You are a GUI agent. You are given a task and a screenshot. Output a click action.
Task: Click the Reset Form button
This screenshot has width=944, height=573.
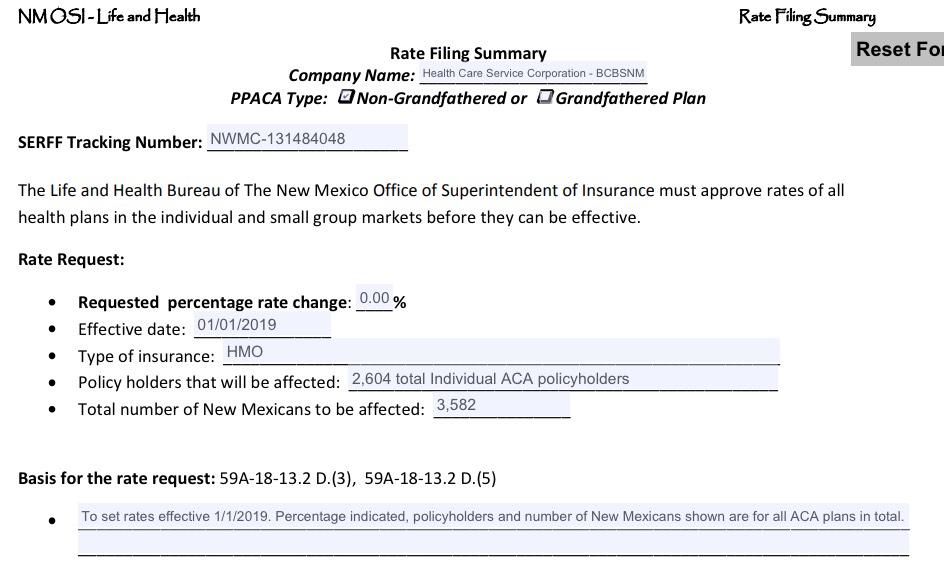(x=898, y=50)
